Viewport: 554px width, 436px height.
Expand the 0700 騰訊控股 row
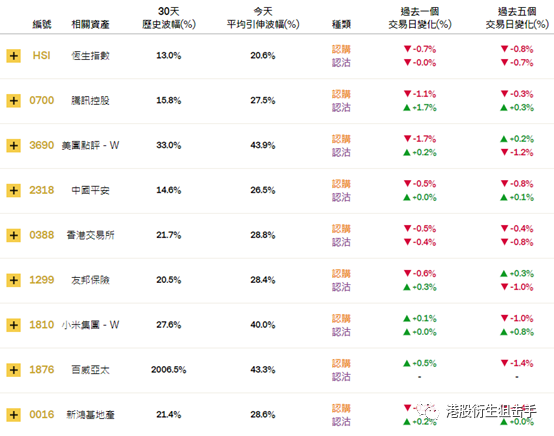click(13, 100)
